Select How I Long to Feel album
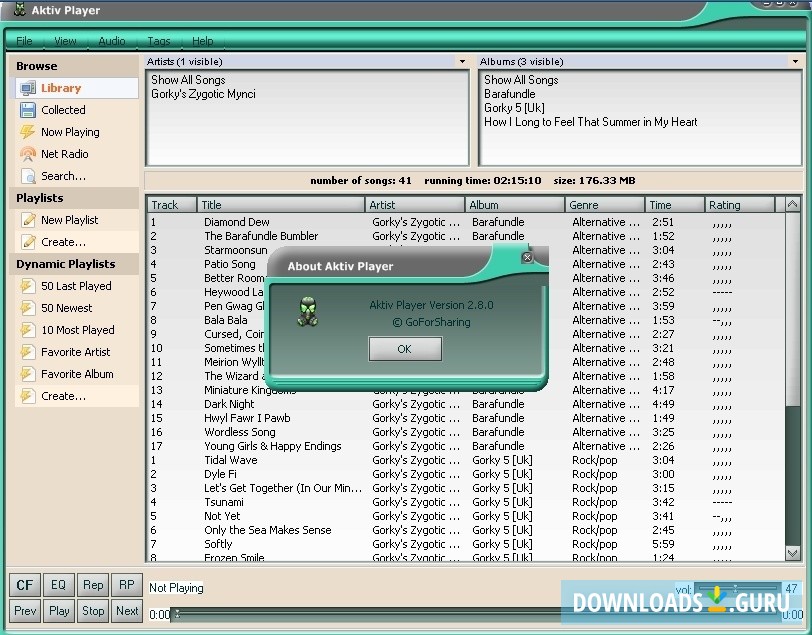Viewport: 812px width, 635px height. coord(590,122)
